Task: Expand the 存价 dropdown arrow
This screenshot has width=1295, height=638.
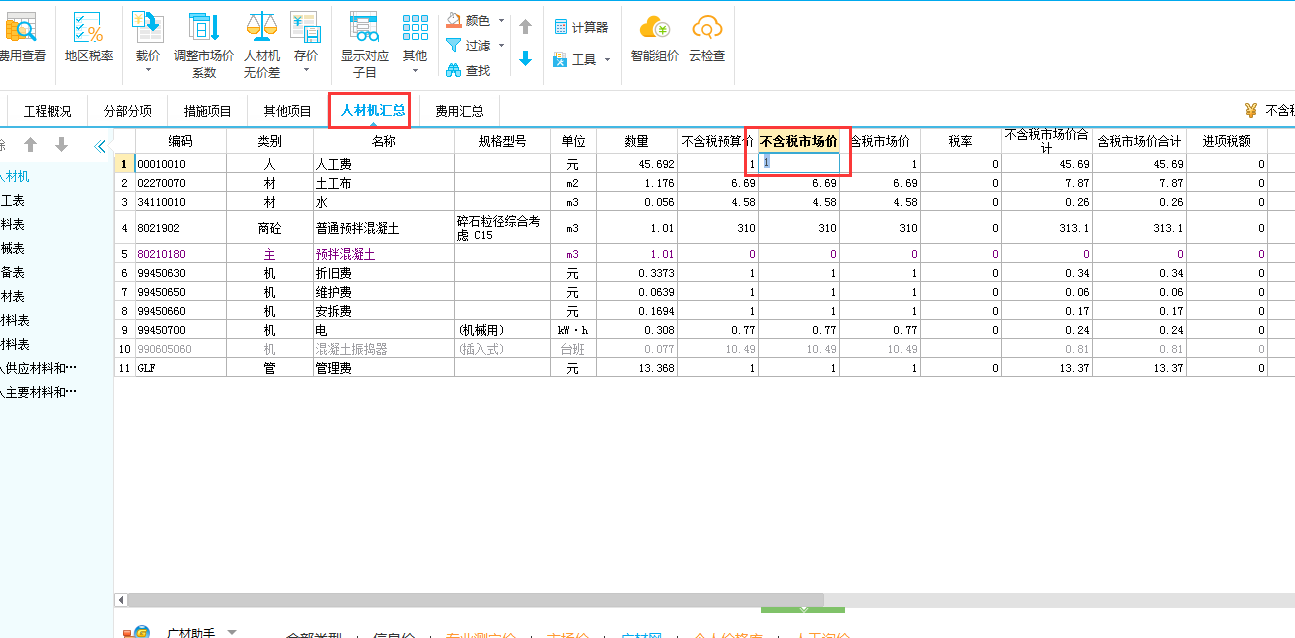Action: 306,71
